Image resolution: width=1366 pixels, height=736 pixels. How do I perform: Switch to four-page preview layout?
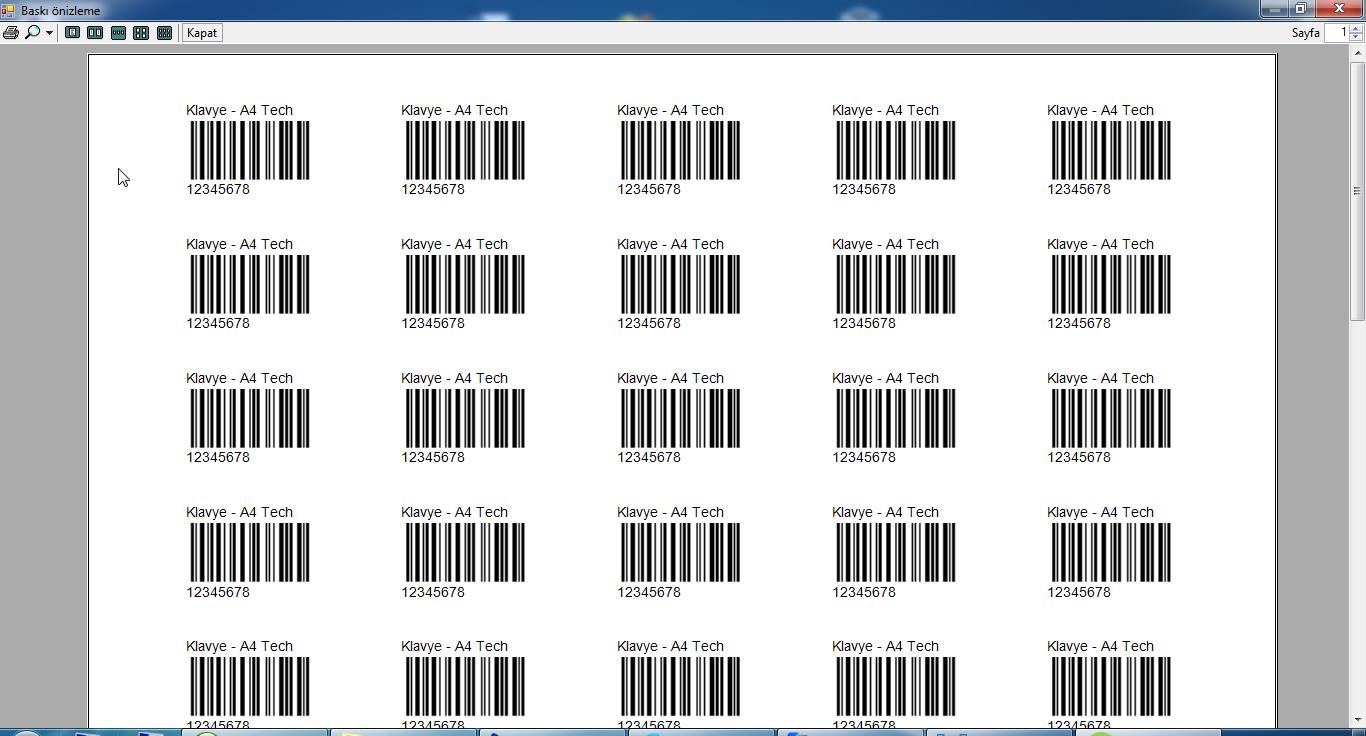[x=141, y=33]
